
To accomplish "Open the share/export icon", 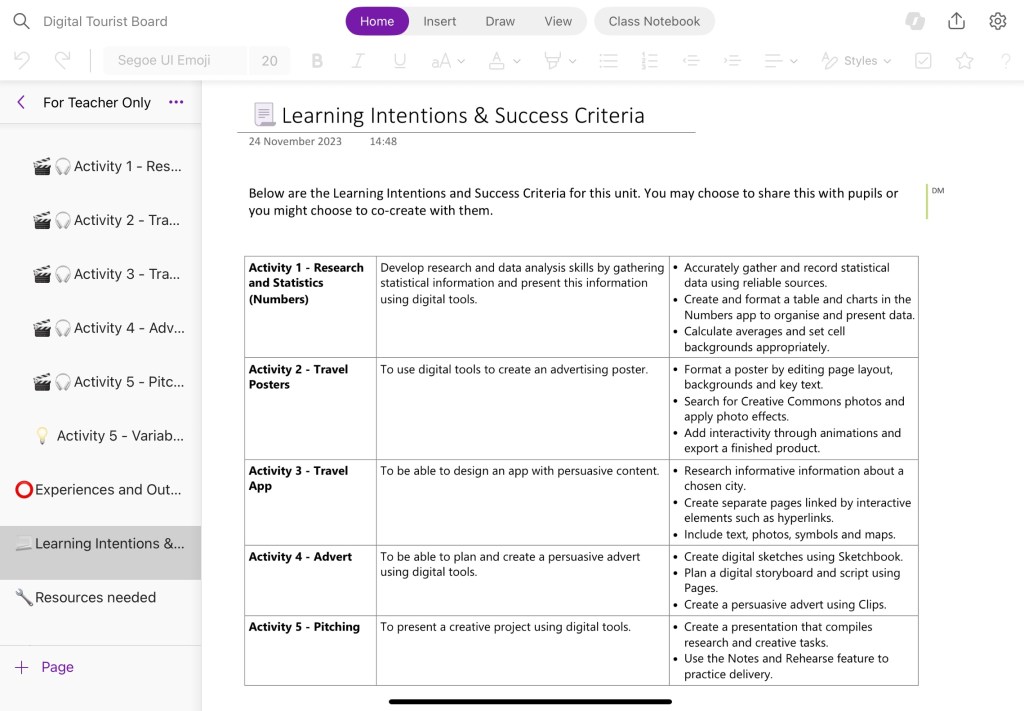I will [x=956, y=21].
